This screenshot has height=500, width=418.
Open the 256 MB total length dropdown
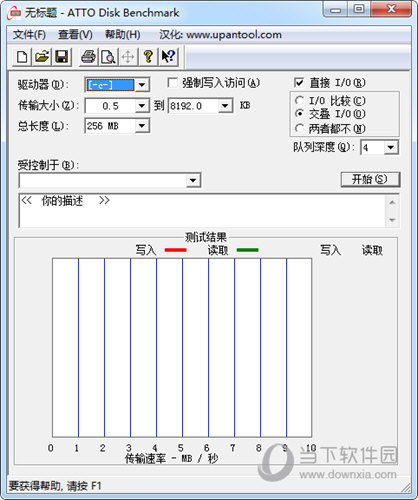click(142, 126)
